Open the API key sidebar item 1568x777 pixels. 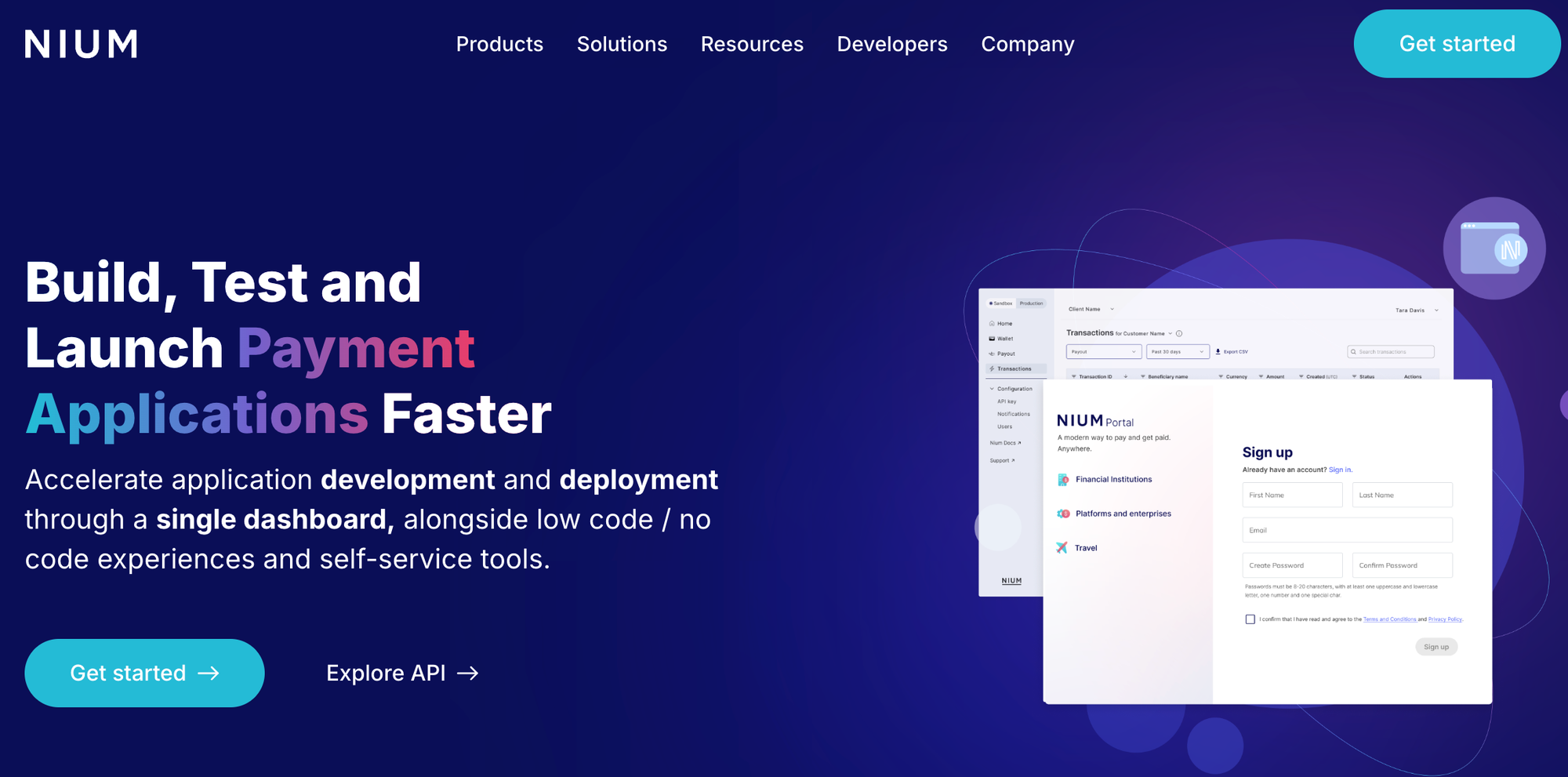tap(1007, 401)
